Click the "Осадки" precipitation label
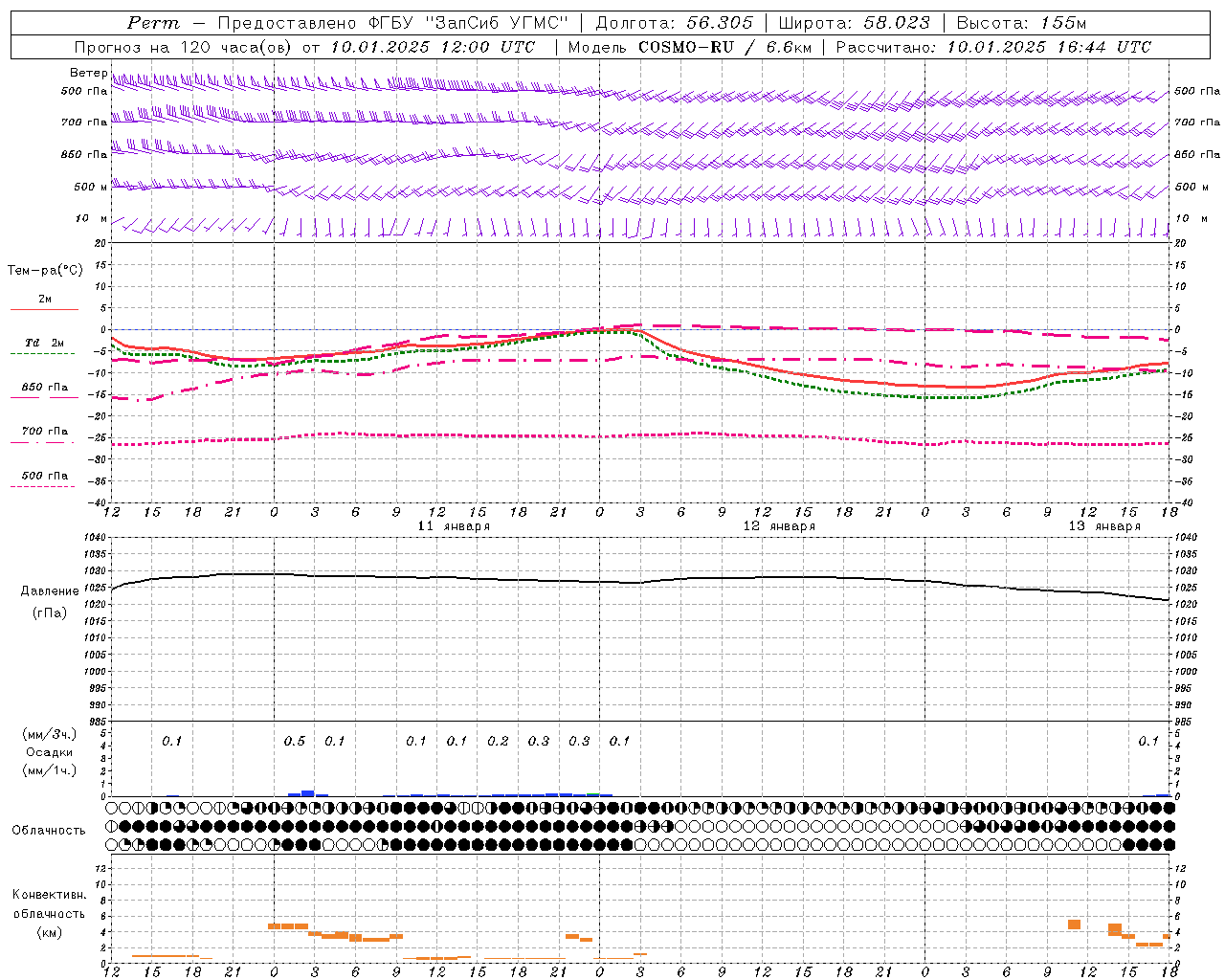 (49, 752)
